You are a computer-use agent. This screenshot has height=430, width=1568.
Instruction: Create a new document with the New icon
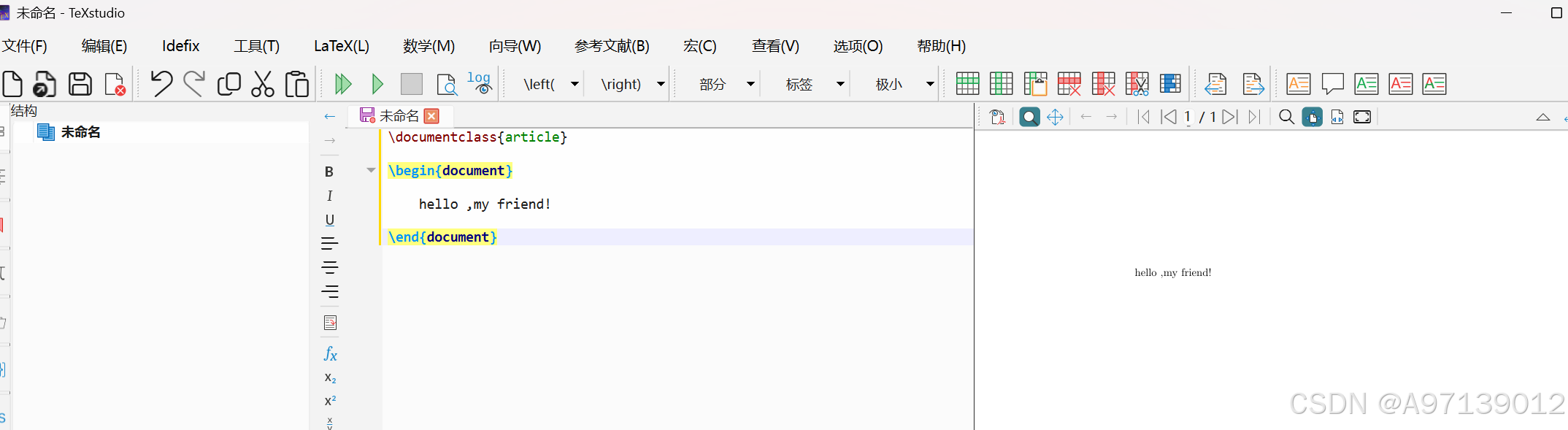coord(12,84)
